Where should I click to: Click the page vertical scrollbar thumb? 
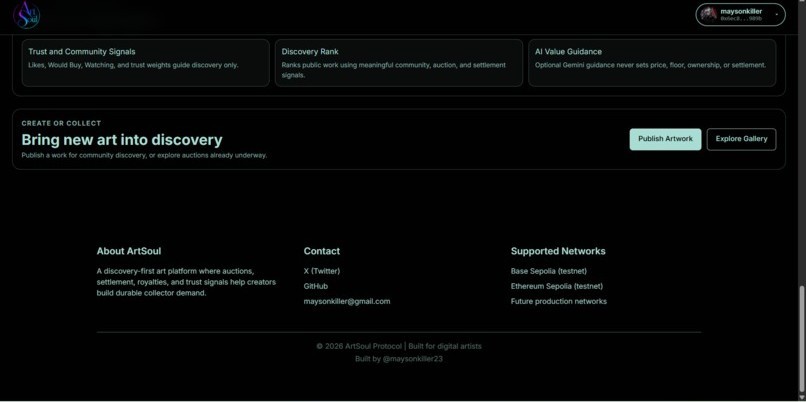801,338
